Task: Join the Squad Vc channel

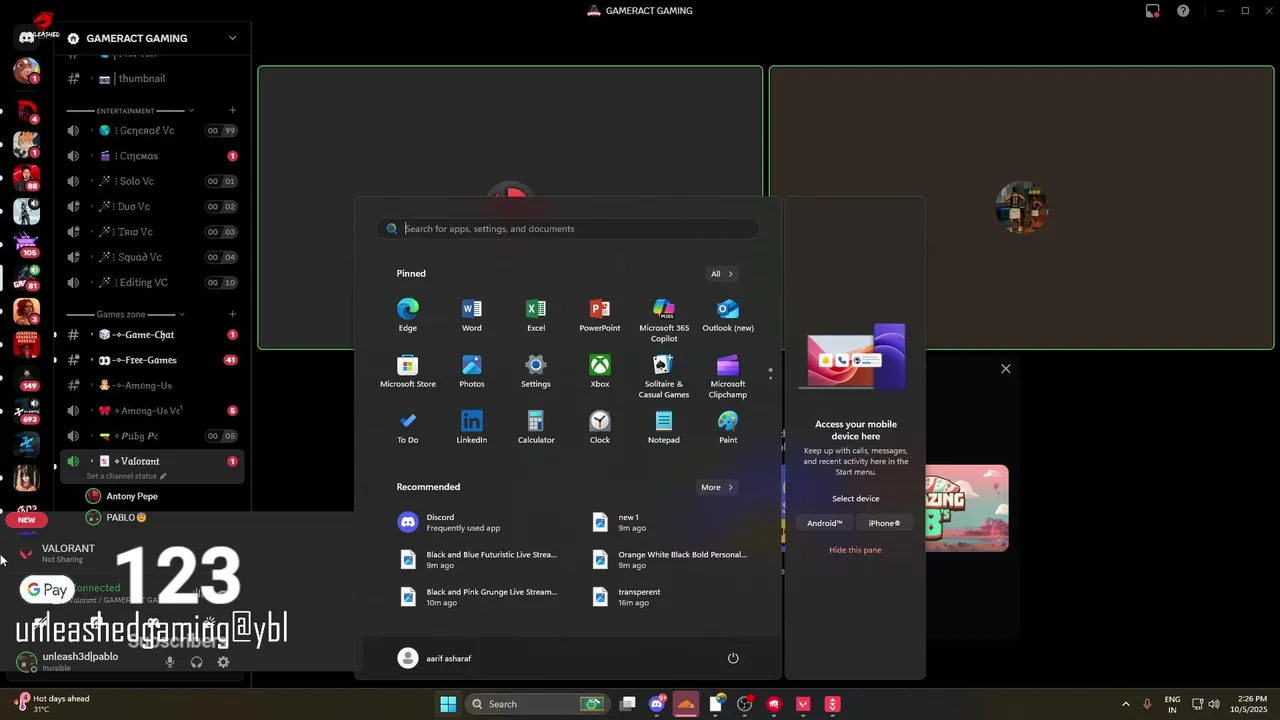Action: [150, 257]
